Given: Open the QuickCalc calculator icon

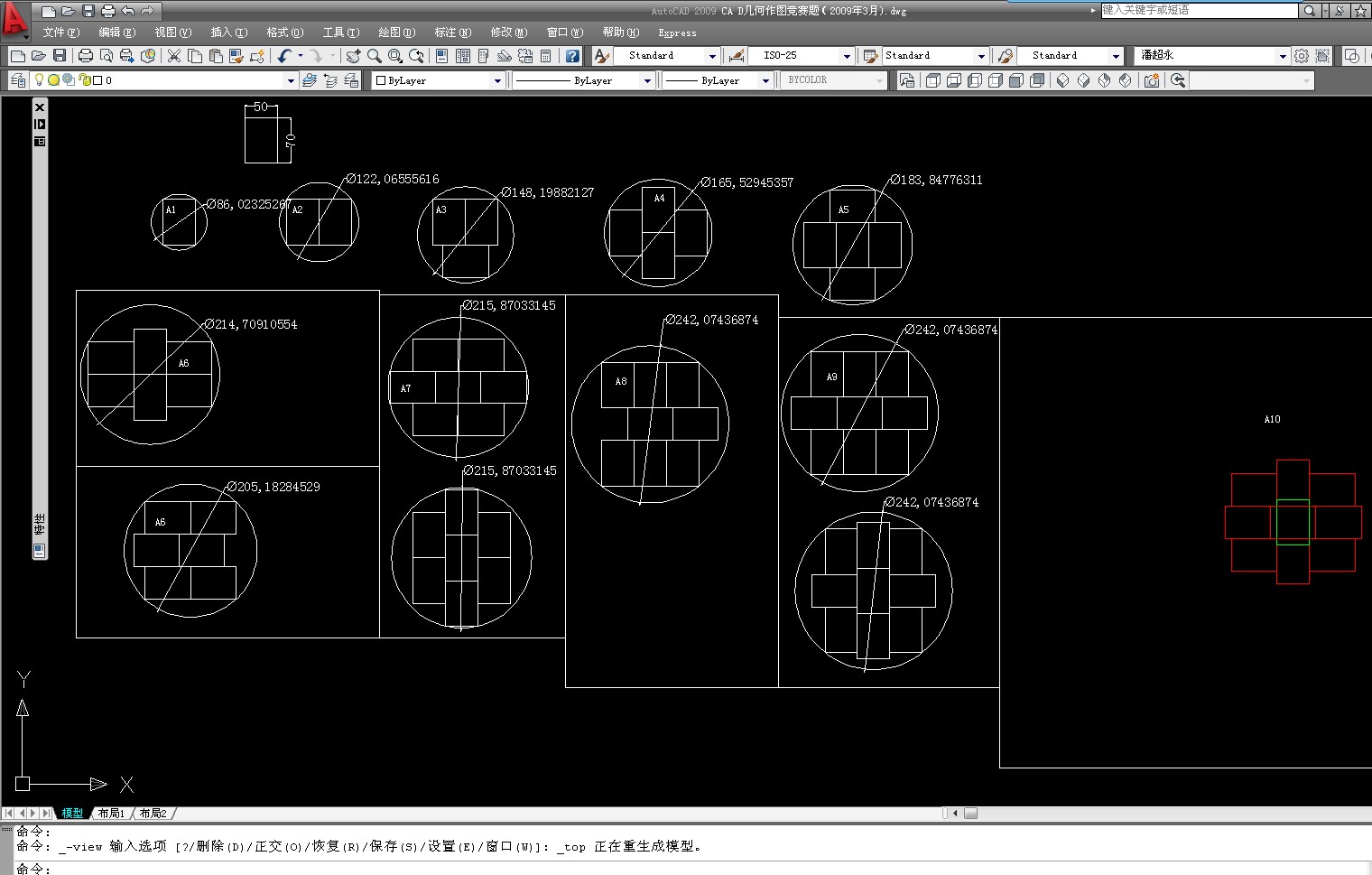Looking at the screenshot, I should [546, 56].
